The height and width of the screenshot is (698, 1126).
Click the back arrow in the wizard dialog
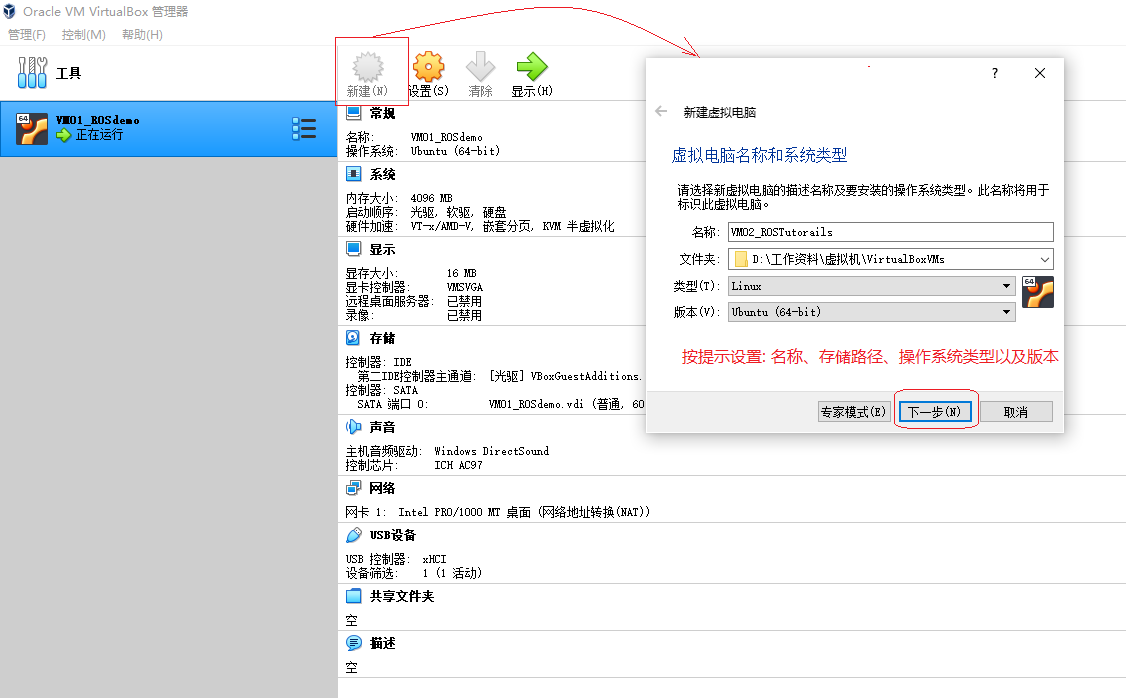click(x=661, y=112)
